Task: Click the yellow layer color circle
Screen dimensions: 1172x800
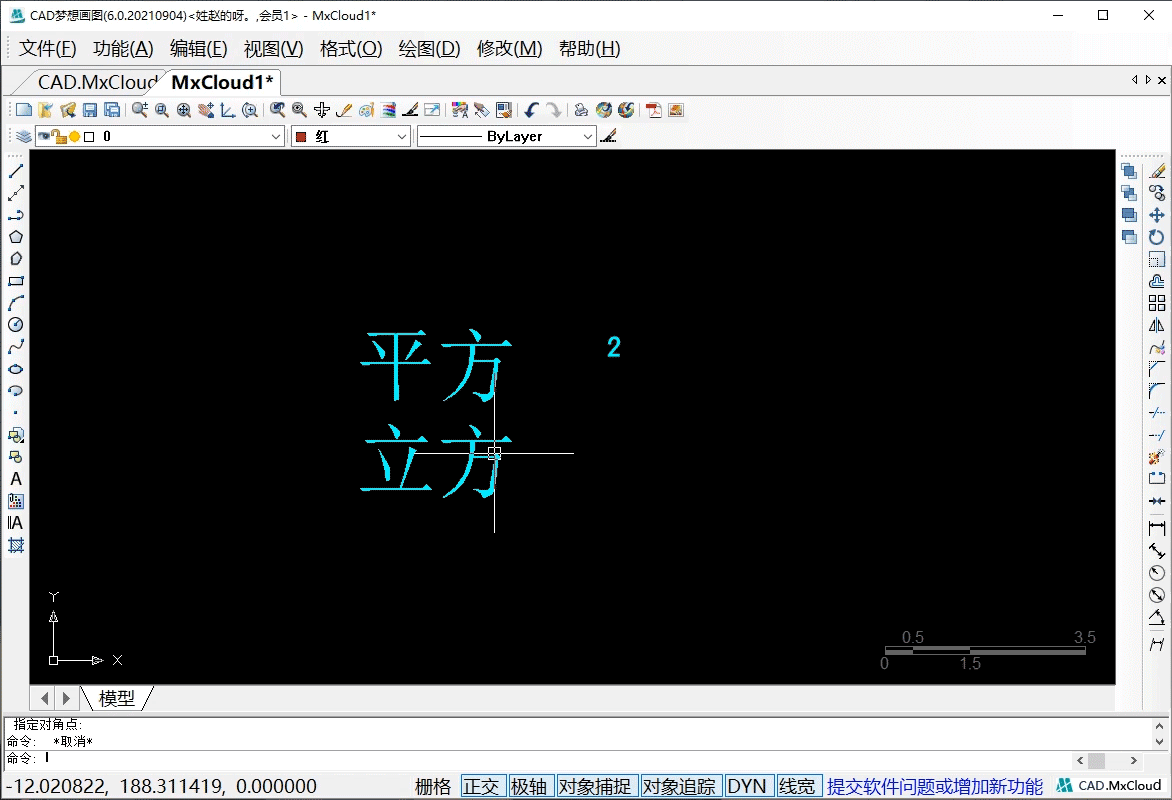Action: pyautogui.click(x=75, y=137)
